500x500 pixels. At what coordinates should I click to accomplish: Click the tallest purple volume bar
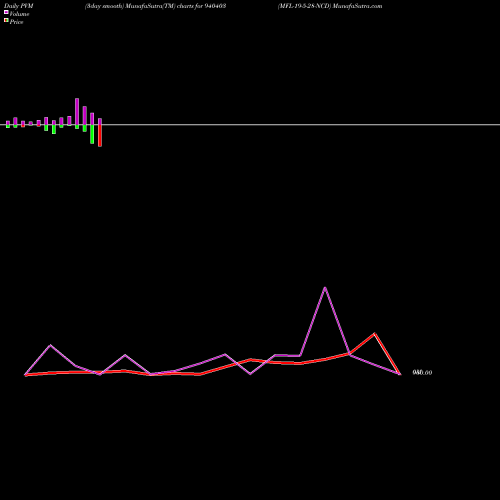[77, 111]
